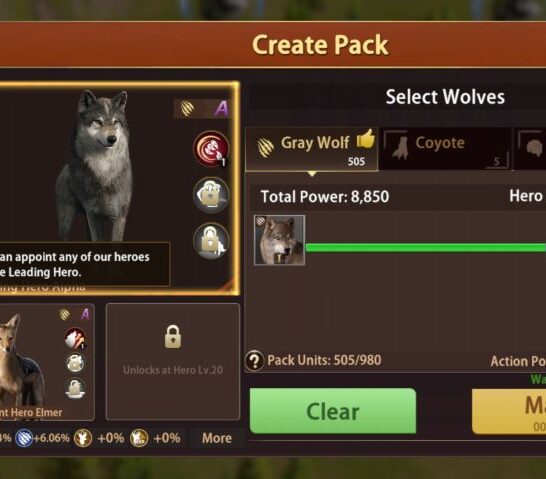Tap the first locked skill slot of leading hero
The height and width of the screenshot is (479, 546).
coord(211,195)
